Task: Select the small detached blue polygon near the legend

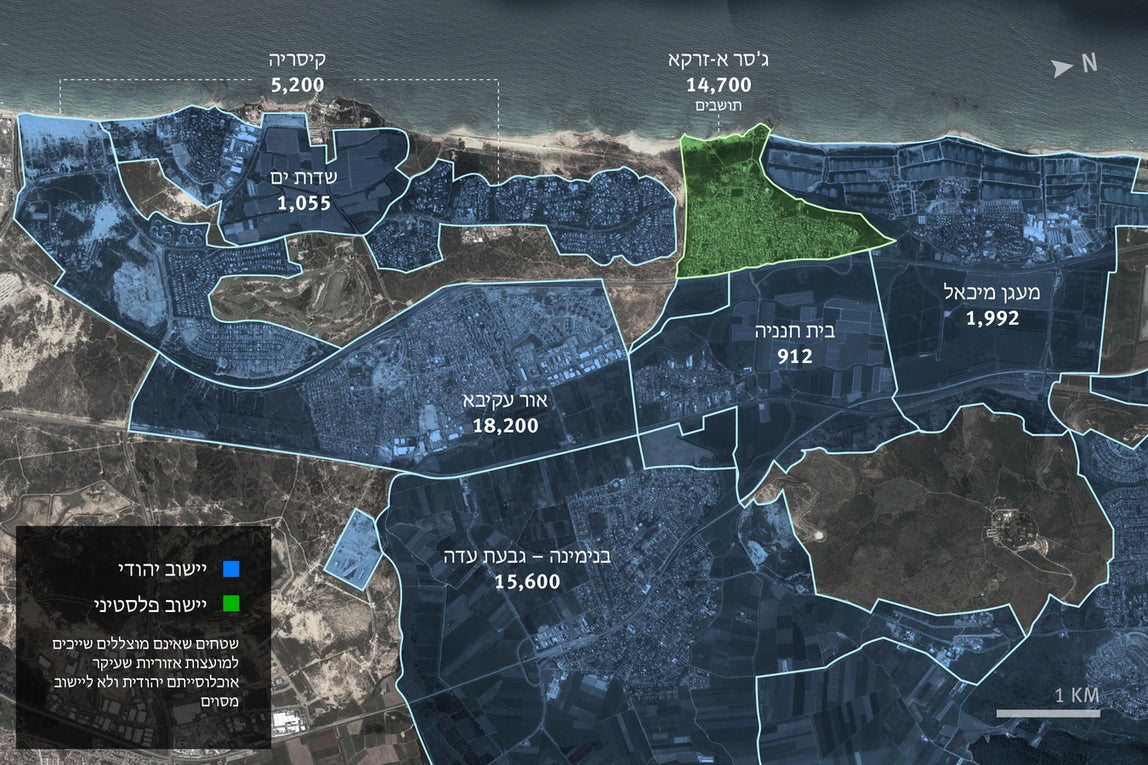Action: 354,547
